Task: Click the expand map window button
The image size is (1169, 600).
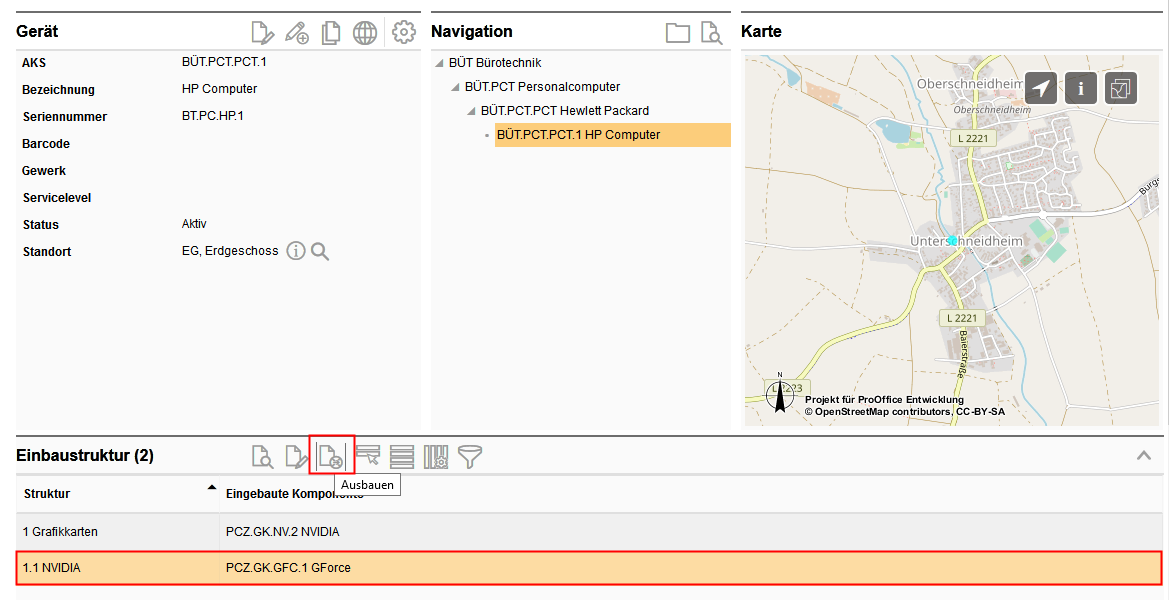Action: (1120, 88)
